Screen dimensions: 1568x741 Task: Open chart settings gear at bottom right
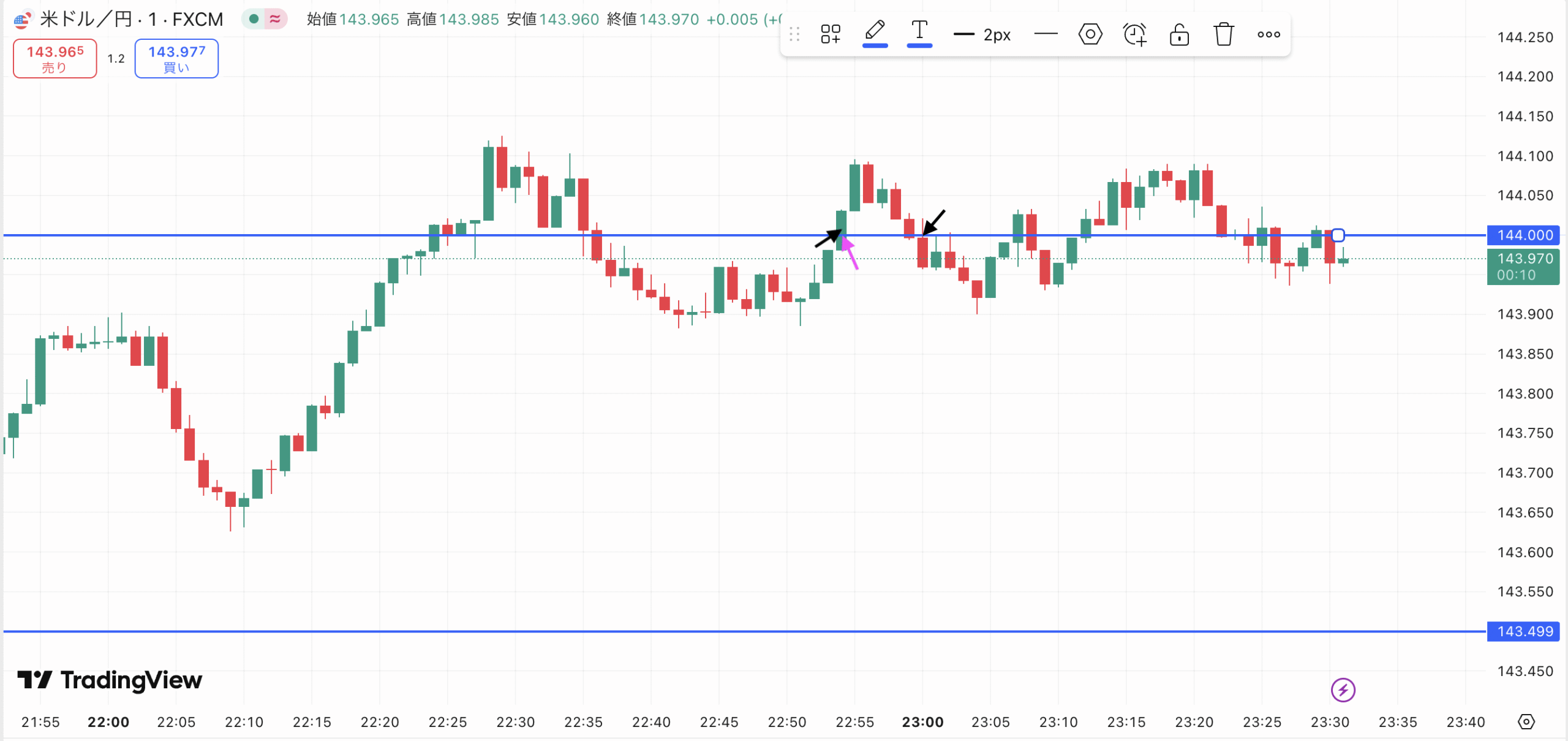(x=1526, y=721)
